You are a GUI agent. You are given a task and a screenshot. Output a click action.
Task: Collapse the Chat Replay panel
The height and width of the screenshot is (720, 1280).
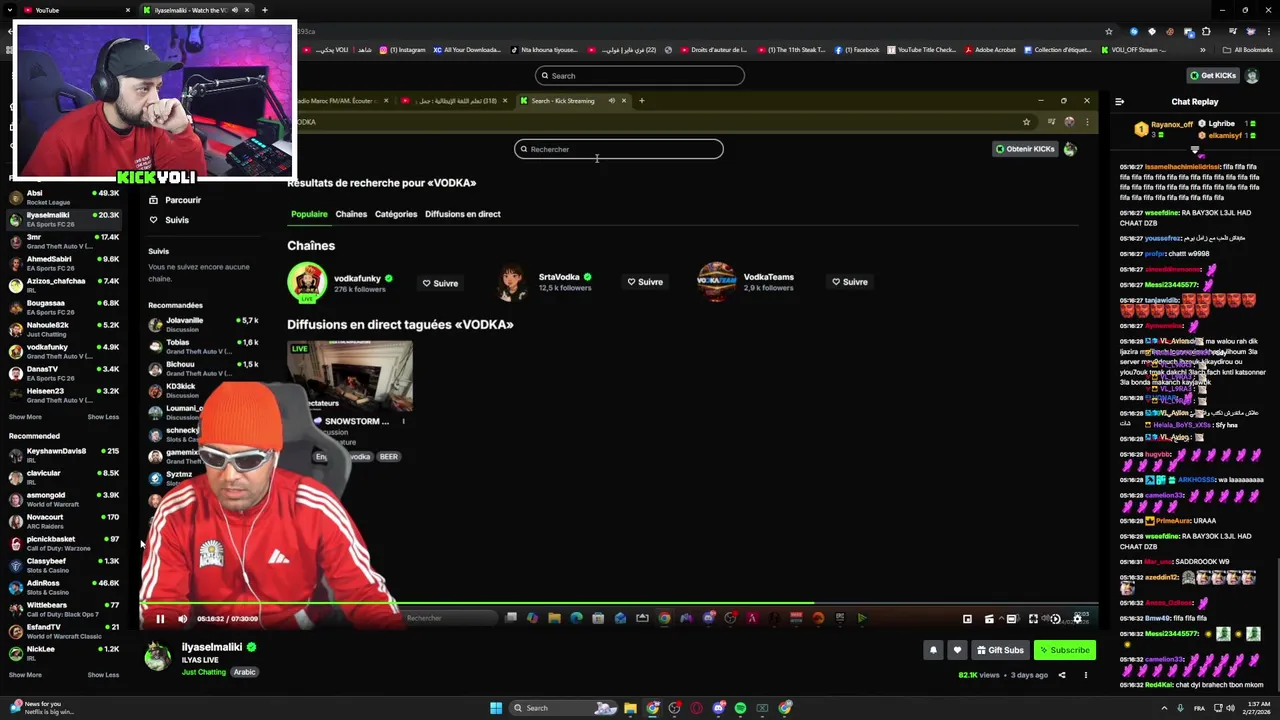(1119, 101)
